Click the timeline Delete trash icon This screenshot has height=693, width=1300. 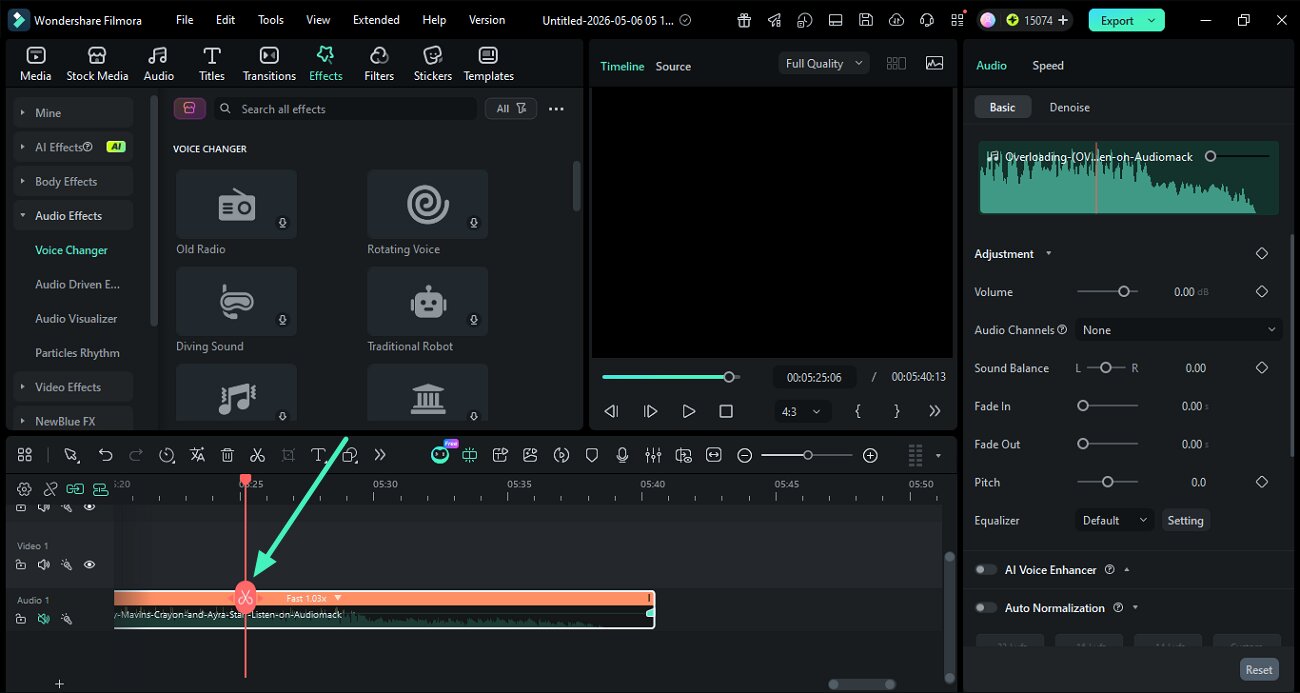point(227,455)
